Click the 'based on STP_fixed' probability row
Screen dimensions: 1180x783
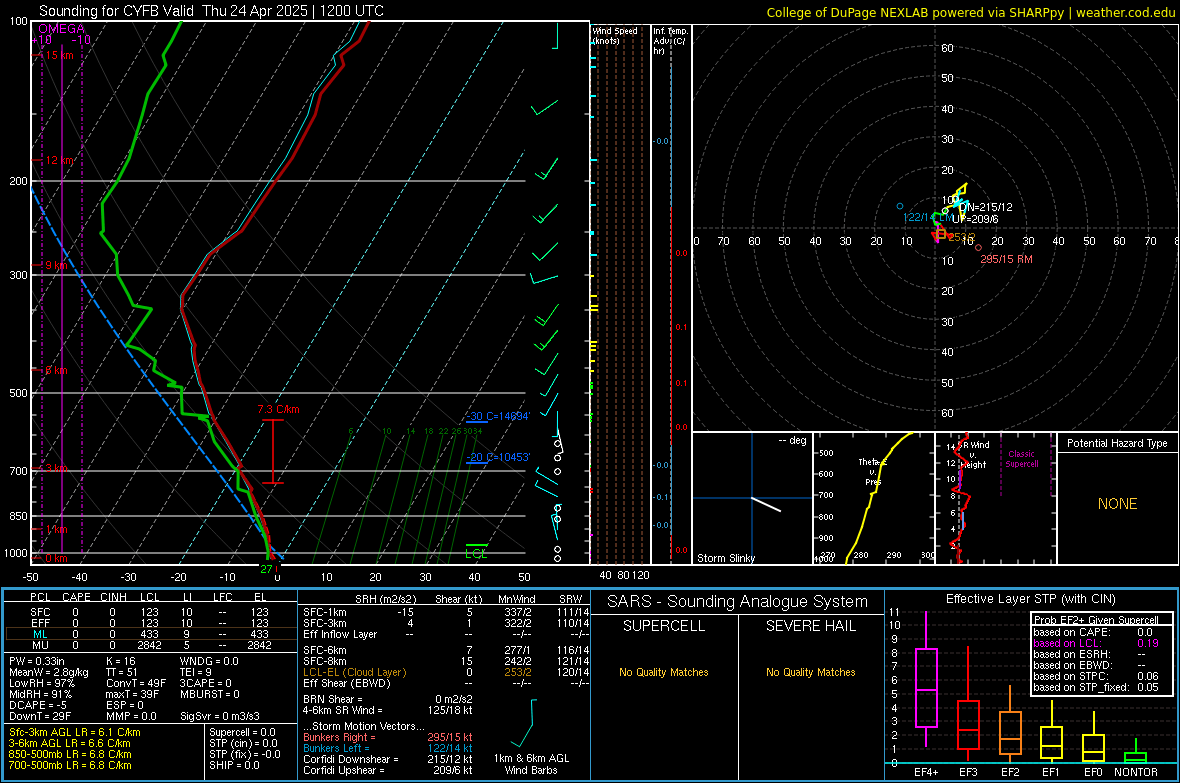(1096, 687)
